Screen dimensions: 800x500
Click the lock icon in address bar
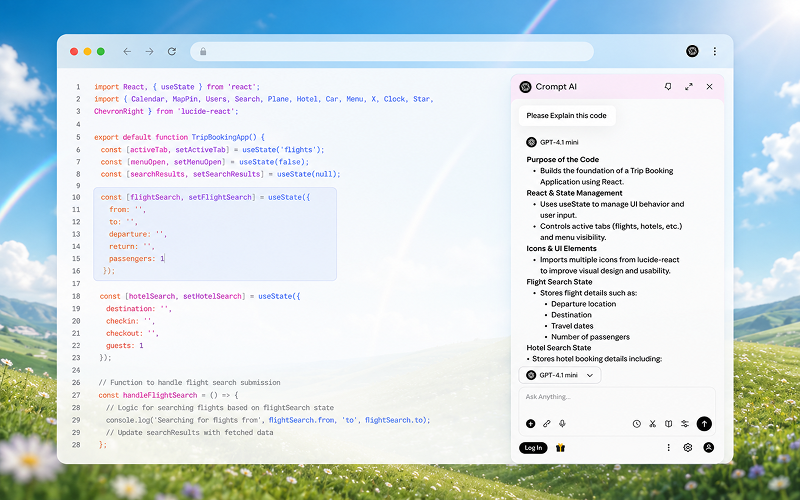click(203, 52)
